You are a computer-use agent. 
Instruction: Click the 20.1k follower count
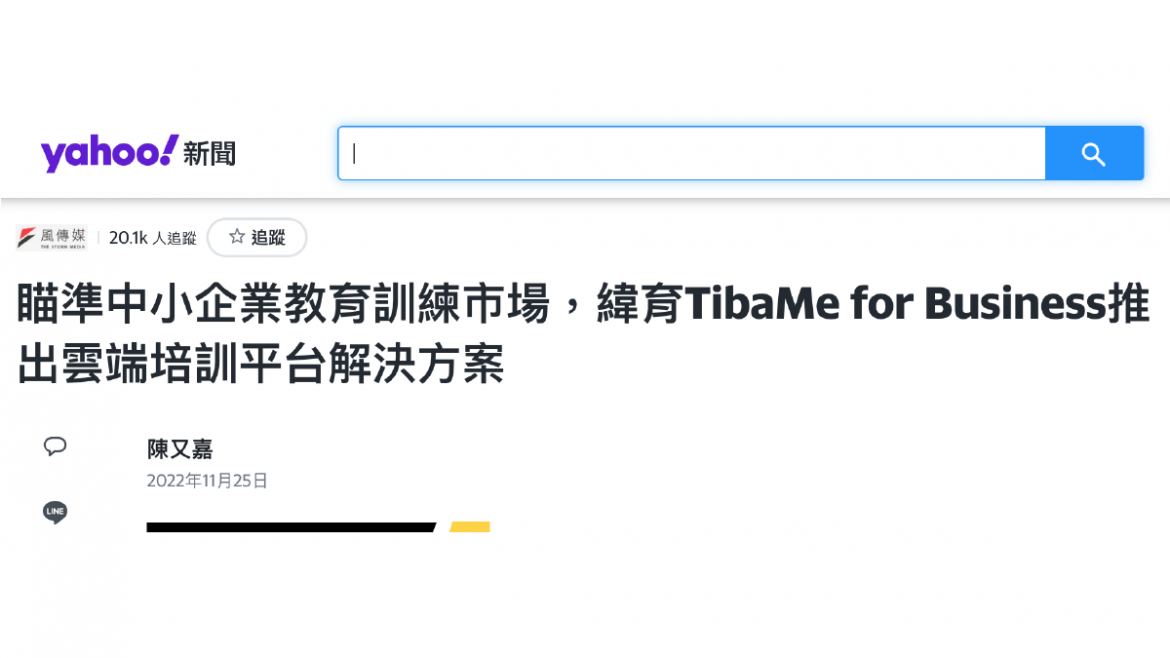coord(128,238)
